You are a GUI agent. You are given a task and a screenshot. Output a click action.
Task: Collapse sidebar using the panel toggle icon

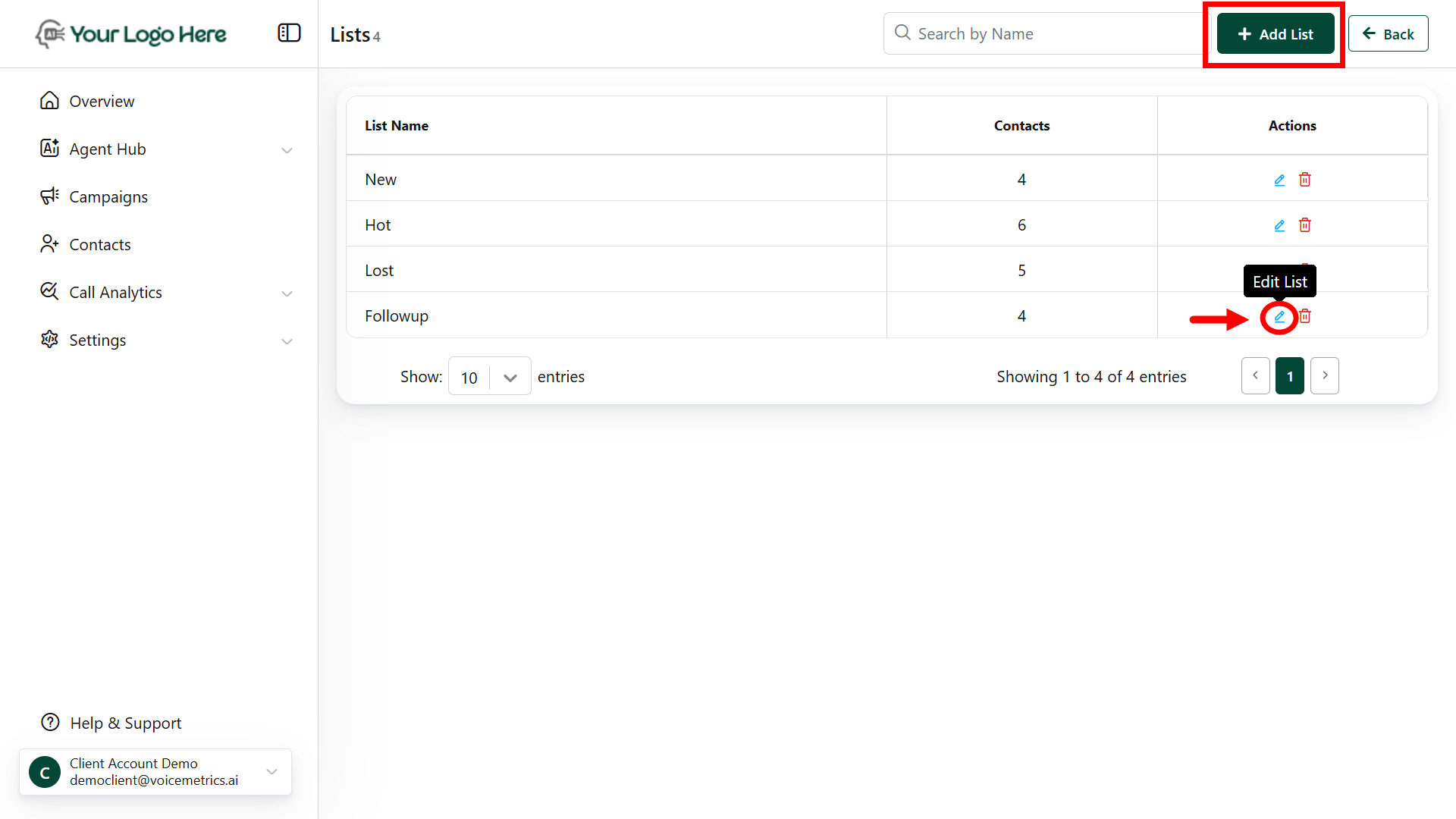pyautogui.click(x=289, y=33)
